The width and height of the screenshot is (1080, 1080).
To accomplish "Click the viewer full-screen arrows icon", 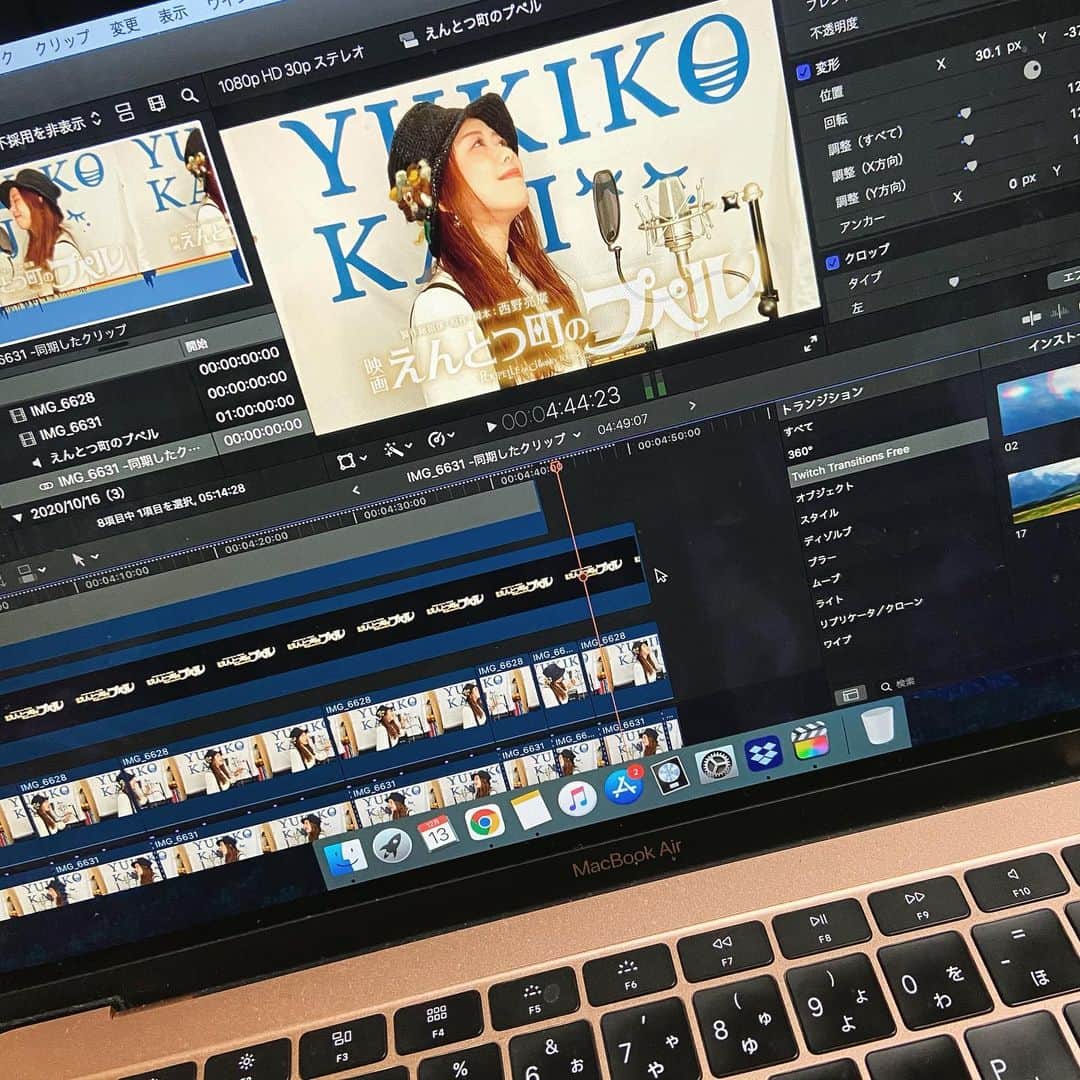I will click(811, 344).
